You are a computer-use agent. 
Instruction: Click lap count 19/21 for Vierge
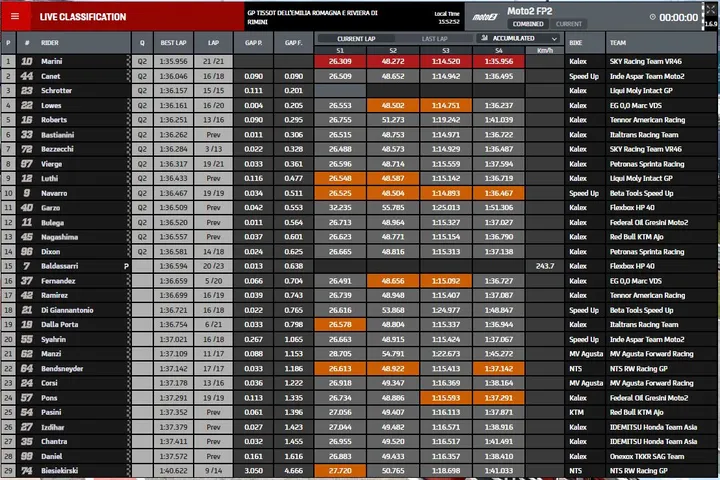(x=214, y=164)
